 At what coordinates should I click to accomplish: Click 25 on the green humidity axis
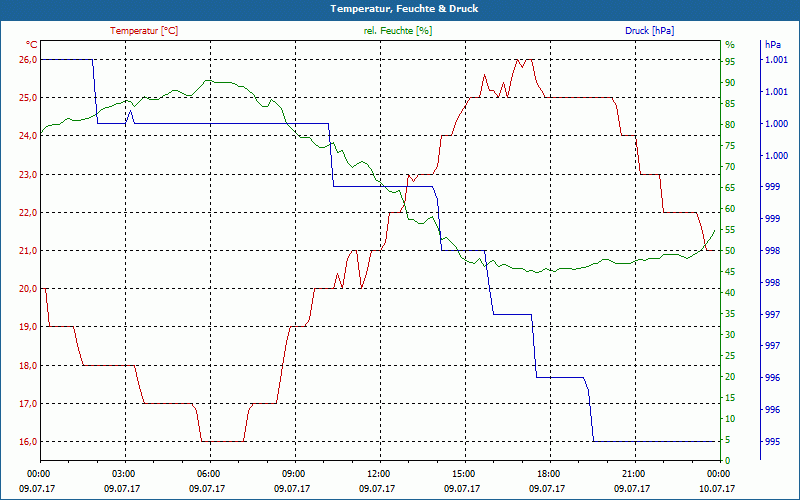point(730,356)
